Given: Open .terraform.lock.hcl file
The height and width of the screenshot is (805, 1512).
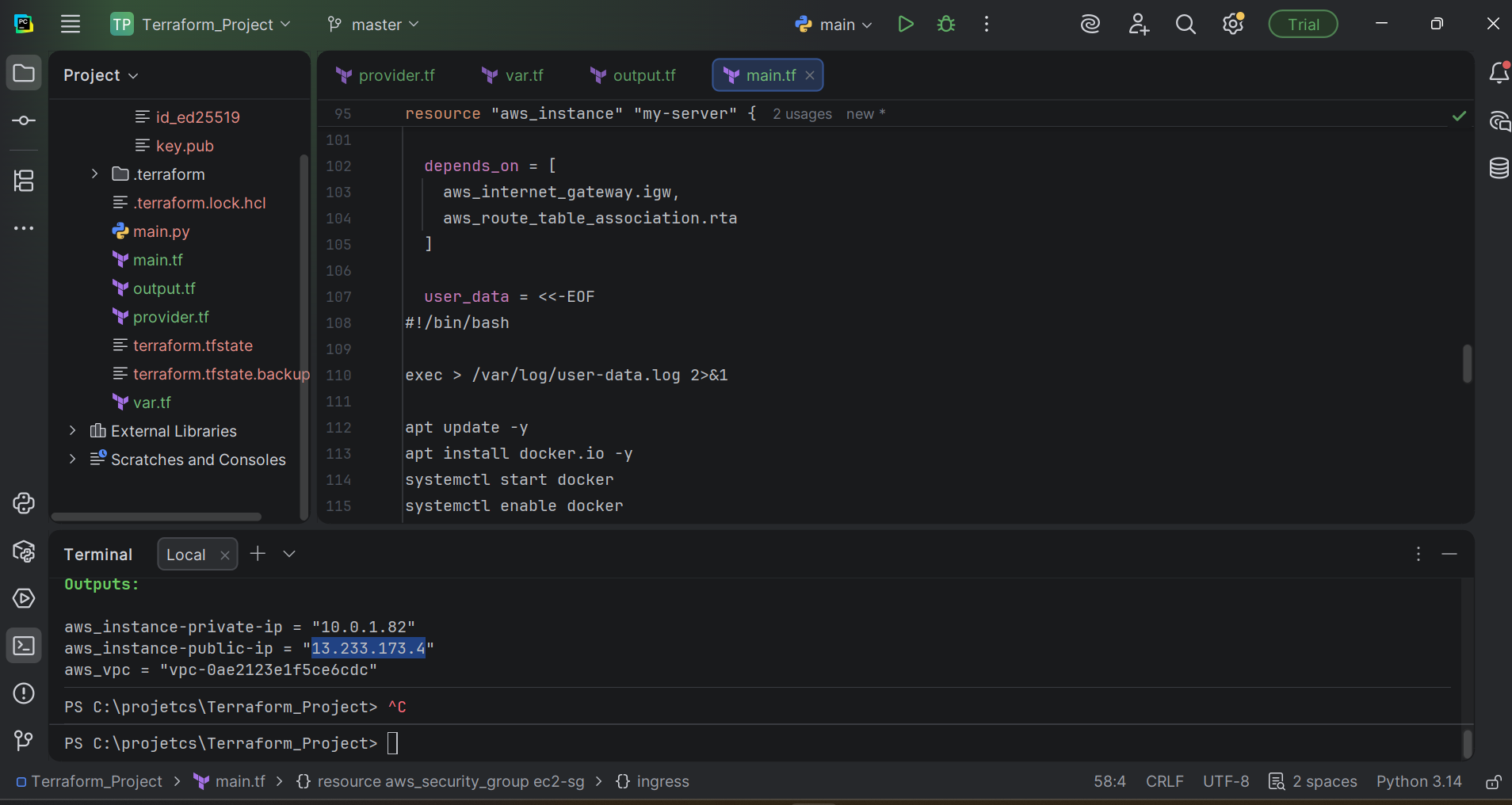Looking at the screenshot, I should point(189,203).
